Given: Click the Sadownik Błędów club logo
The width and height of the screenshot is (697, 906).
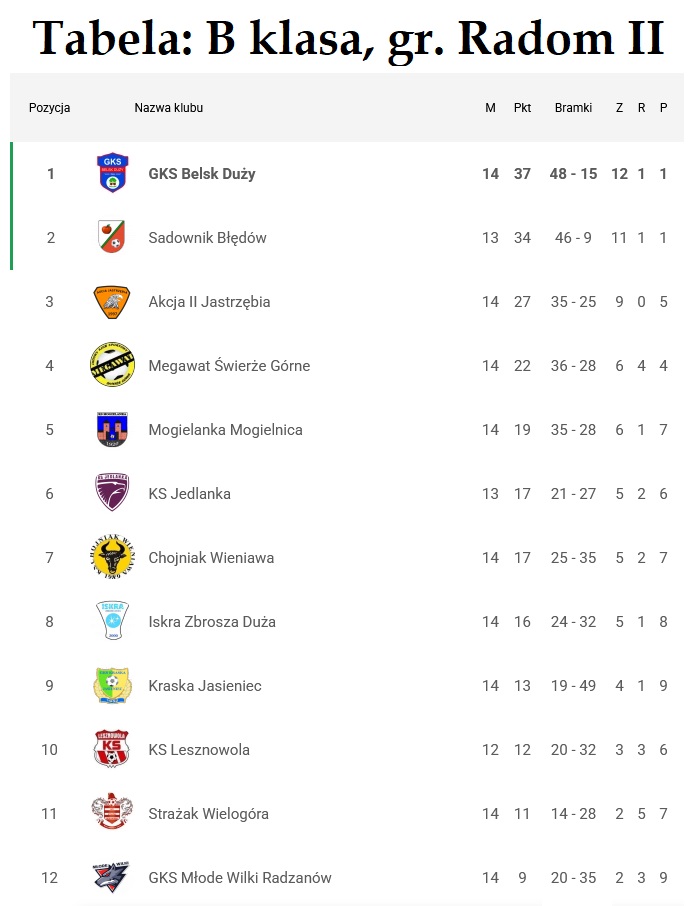Looking at the screenshot, I should click(112, 237).
